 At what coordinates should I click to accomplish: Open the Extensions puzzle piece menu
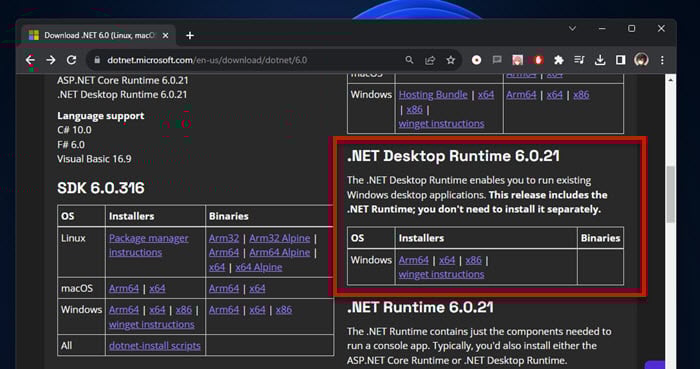pos(558,60)
